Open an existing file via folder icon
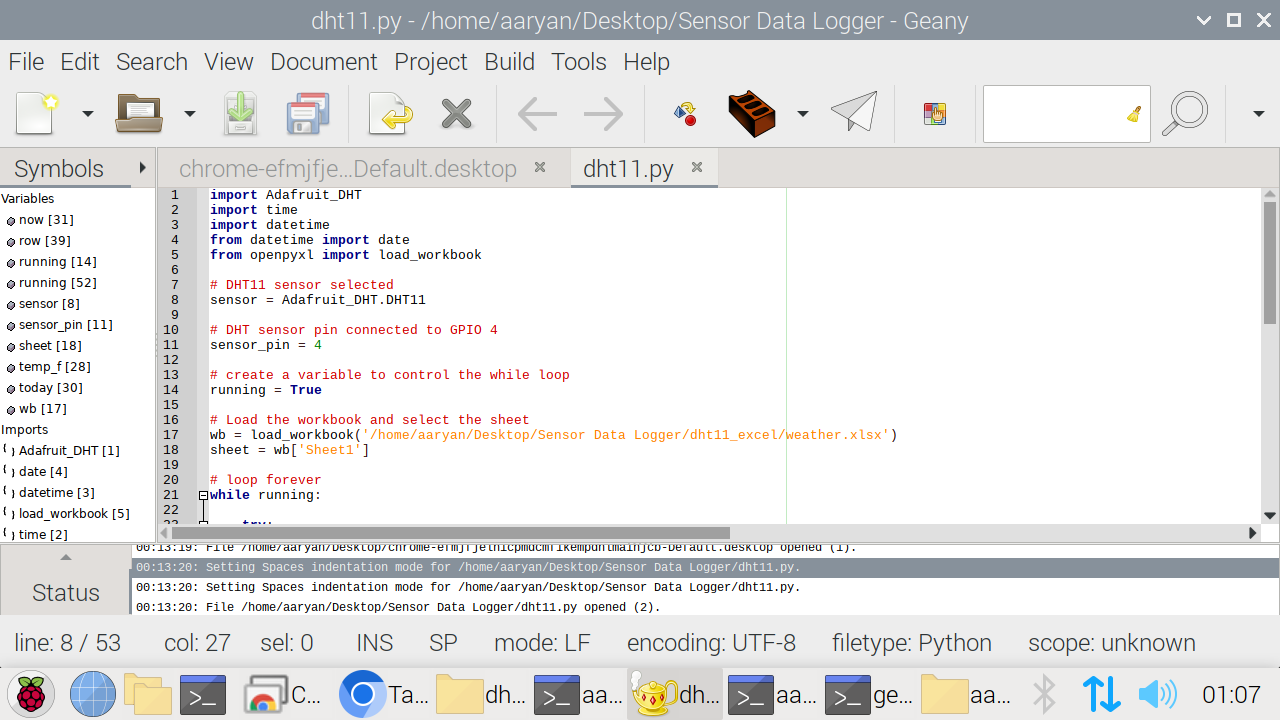The width and height of the screenshot is (1280, 720). 139,113
